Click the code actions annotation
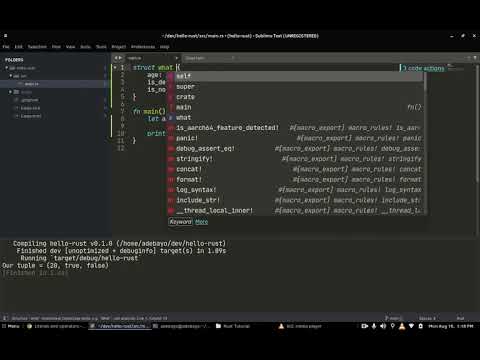The height and width of the screenshot is (360, 480). point(423,68)
